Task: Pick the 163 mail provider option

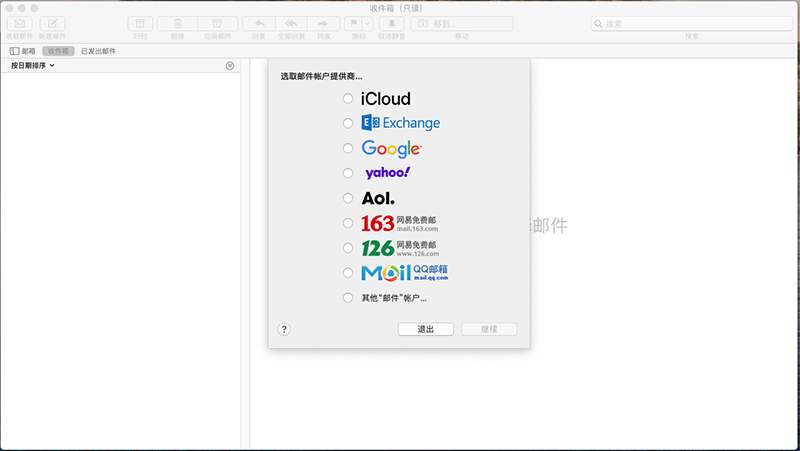Action: [x=348, y=223]
